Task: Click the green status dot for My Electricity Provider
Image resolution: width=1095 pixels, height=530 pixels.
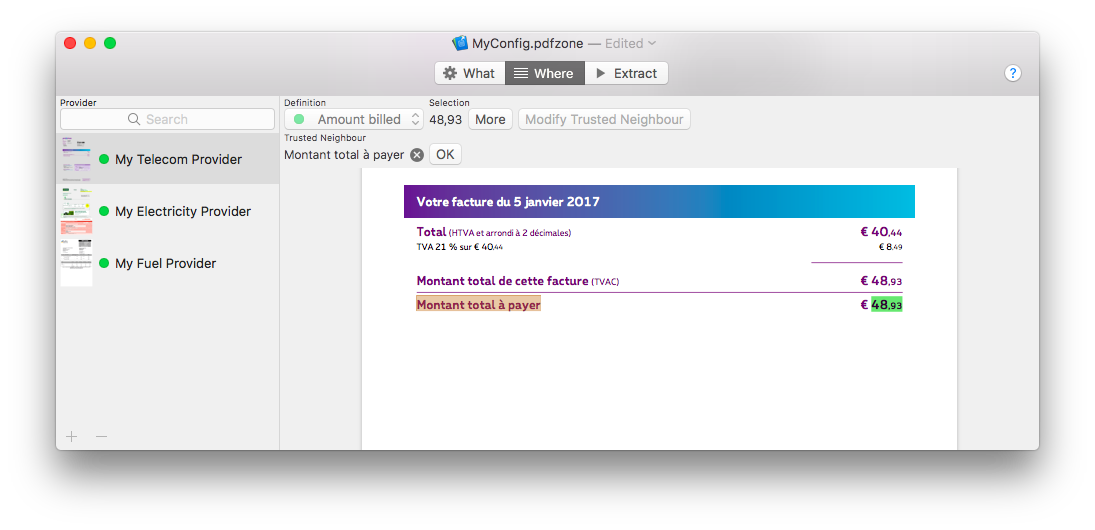Action: point(104,211)
